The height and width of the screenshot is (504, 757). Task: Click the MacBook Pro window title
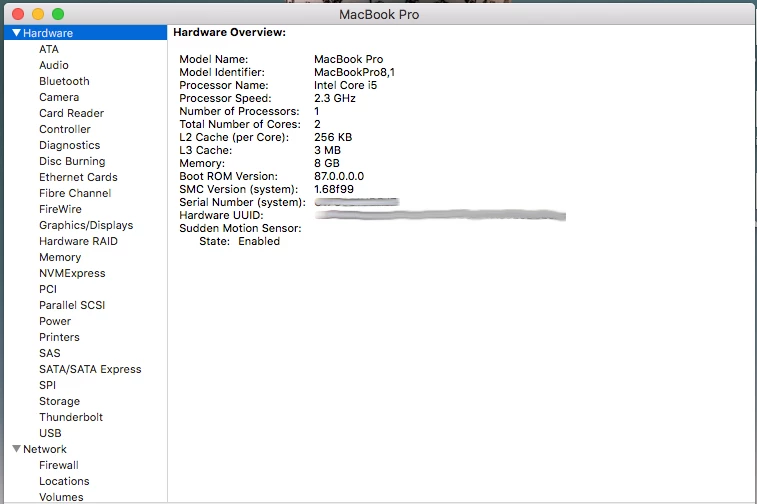tap(379, 14)
